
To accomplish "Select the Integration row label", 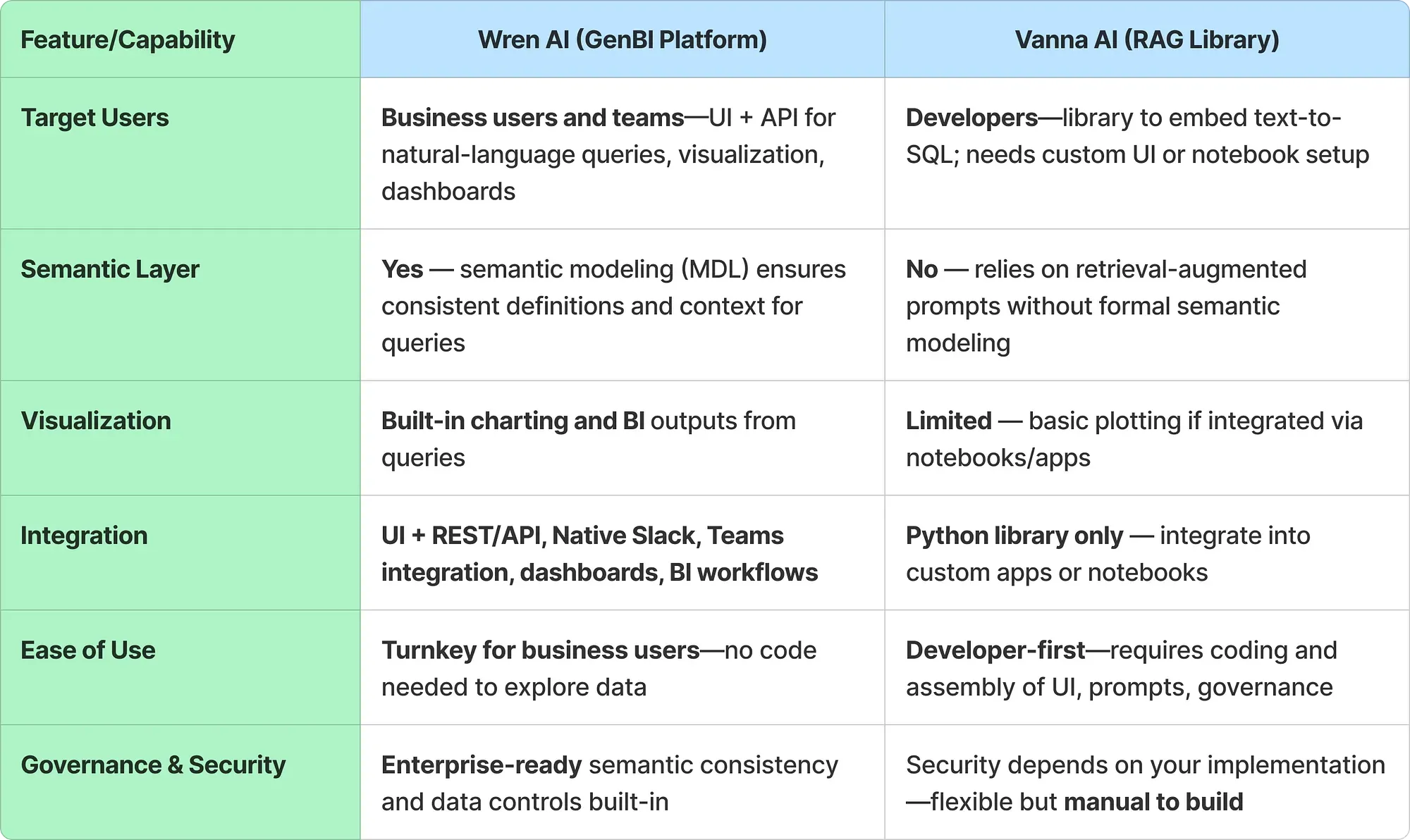I will (84, 536).
